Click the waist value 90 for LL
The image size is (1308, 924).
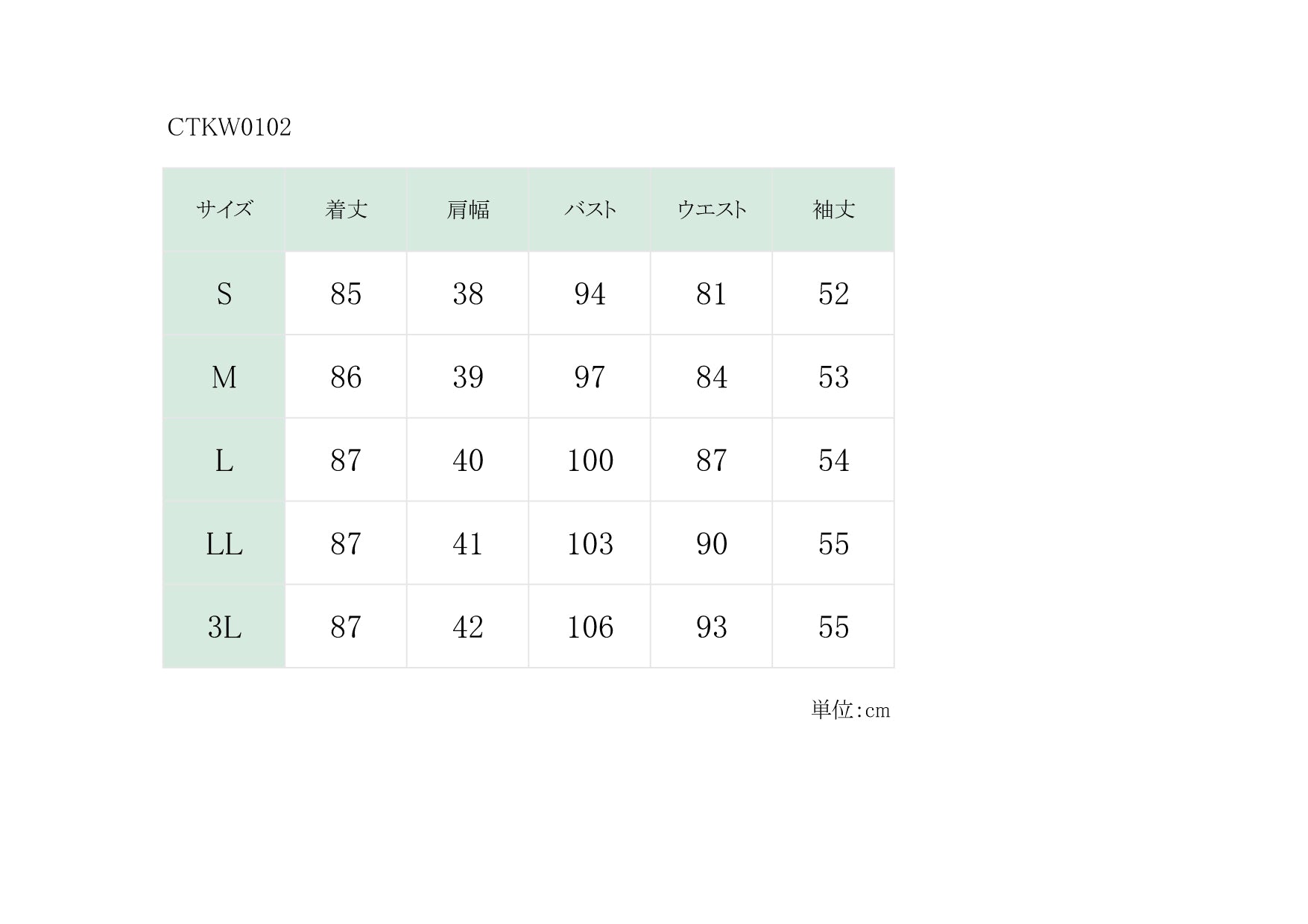(711, 544)
